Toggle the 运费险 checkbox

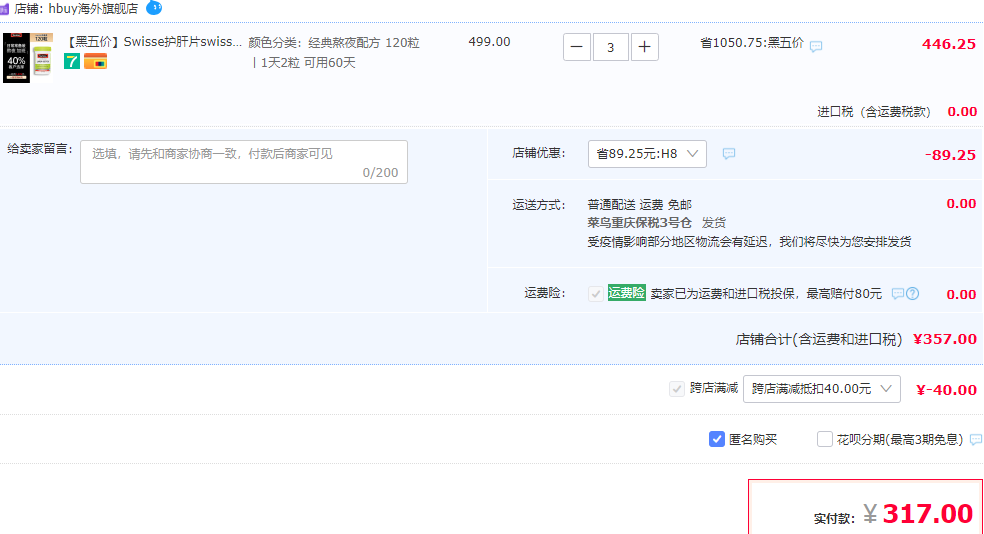tap(596, 294)
